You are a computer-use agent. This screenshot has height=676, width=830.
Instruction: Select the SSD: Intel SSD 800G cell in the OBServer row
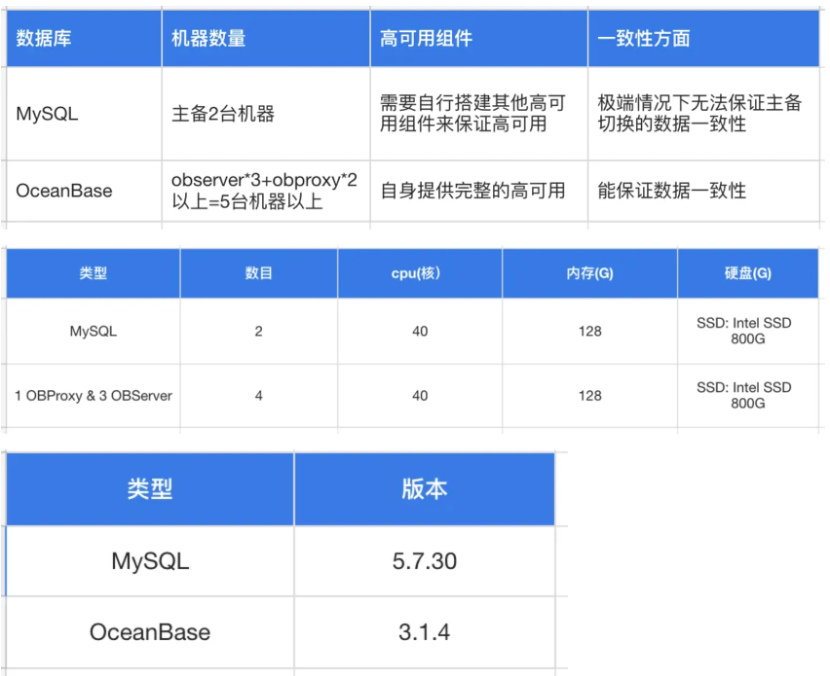(x=748, y=395)
